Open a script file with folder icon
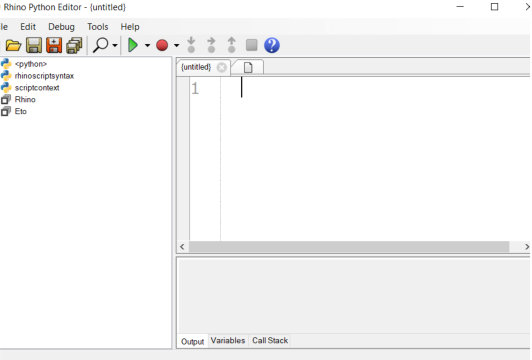The height and width of the screenshot is (360, 532). [x=13, y=45]
